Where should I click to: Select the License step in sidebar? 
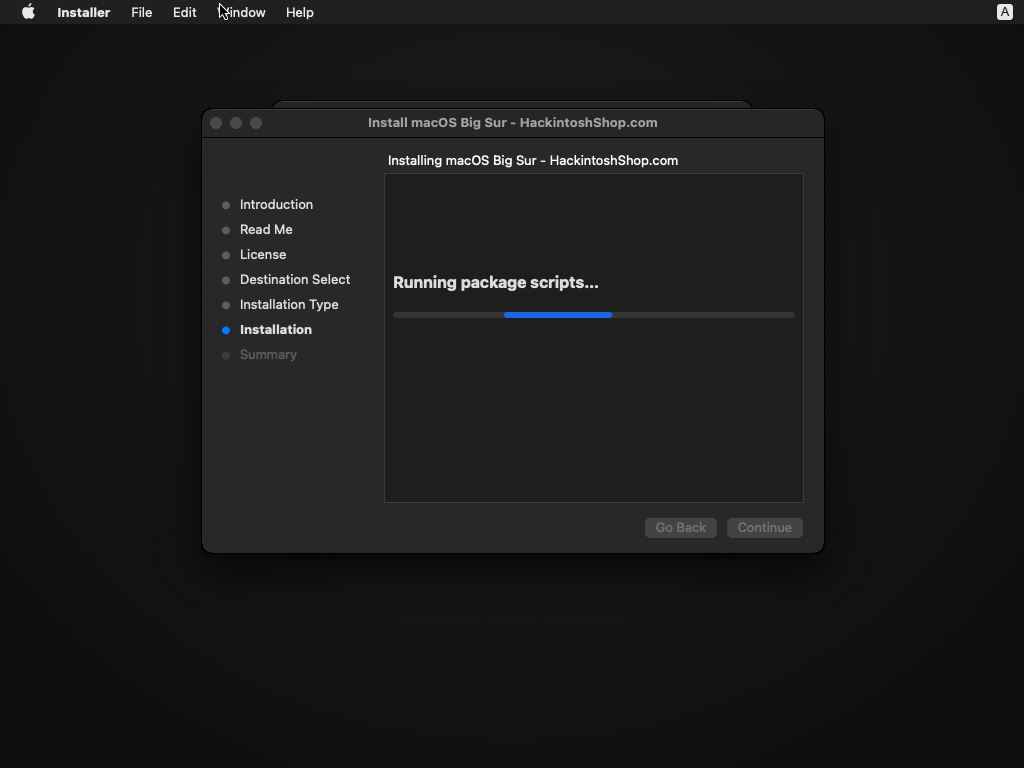point(263,254)
